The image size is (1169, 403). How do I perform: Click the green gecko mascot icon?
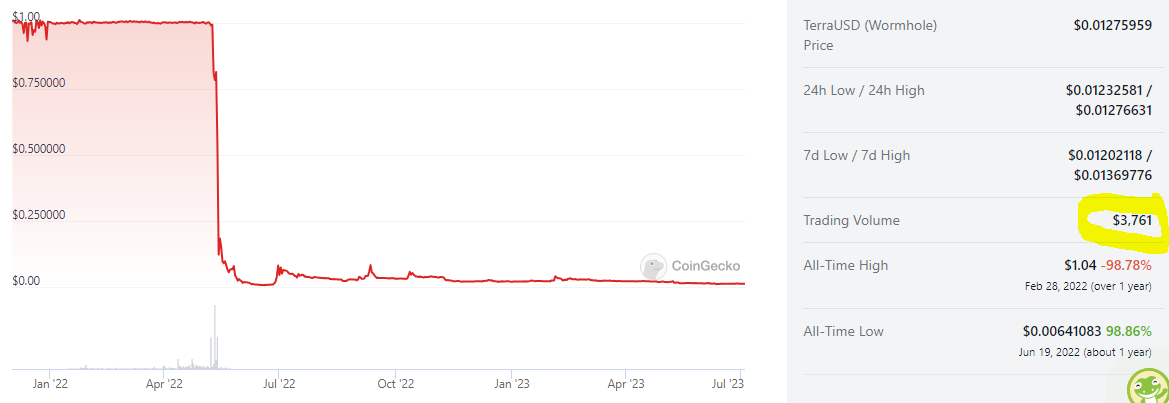click(x=1148, y=387)
